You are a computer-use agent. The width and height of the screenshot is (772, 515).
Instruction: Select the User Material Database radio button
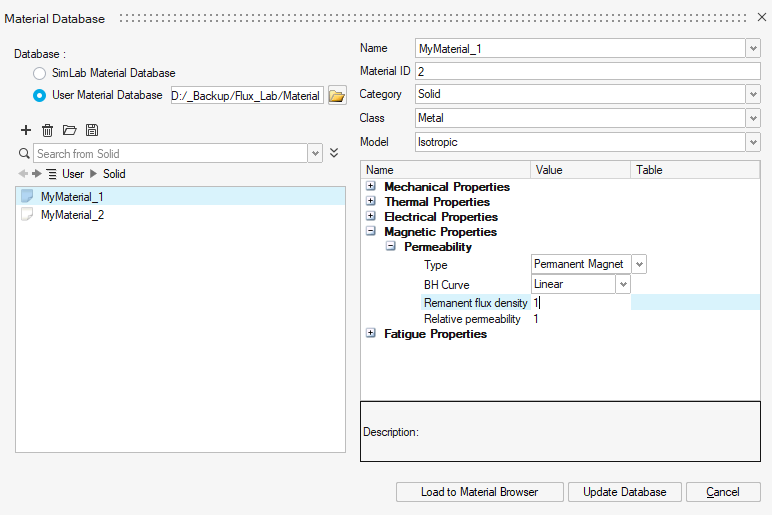click(39, 96)
